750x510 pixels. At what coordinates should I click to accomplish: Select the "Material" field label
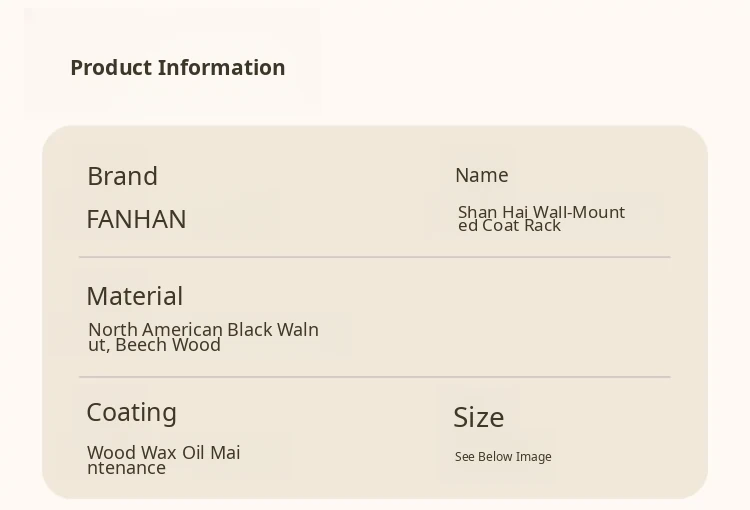[134, 296]
